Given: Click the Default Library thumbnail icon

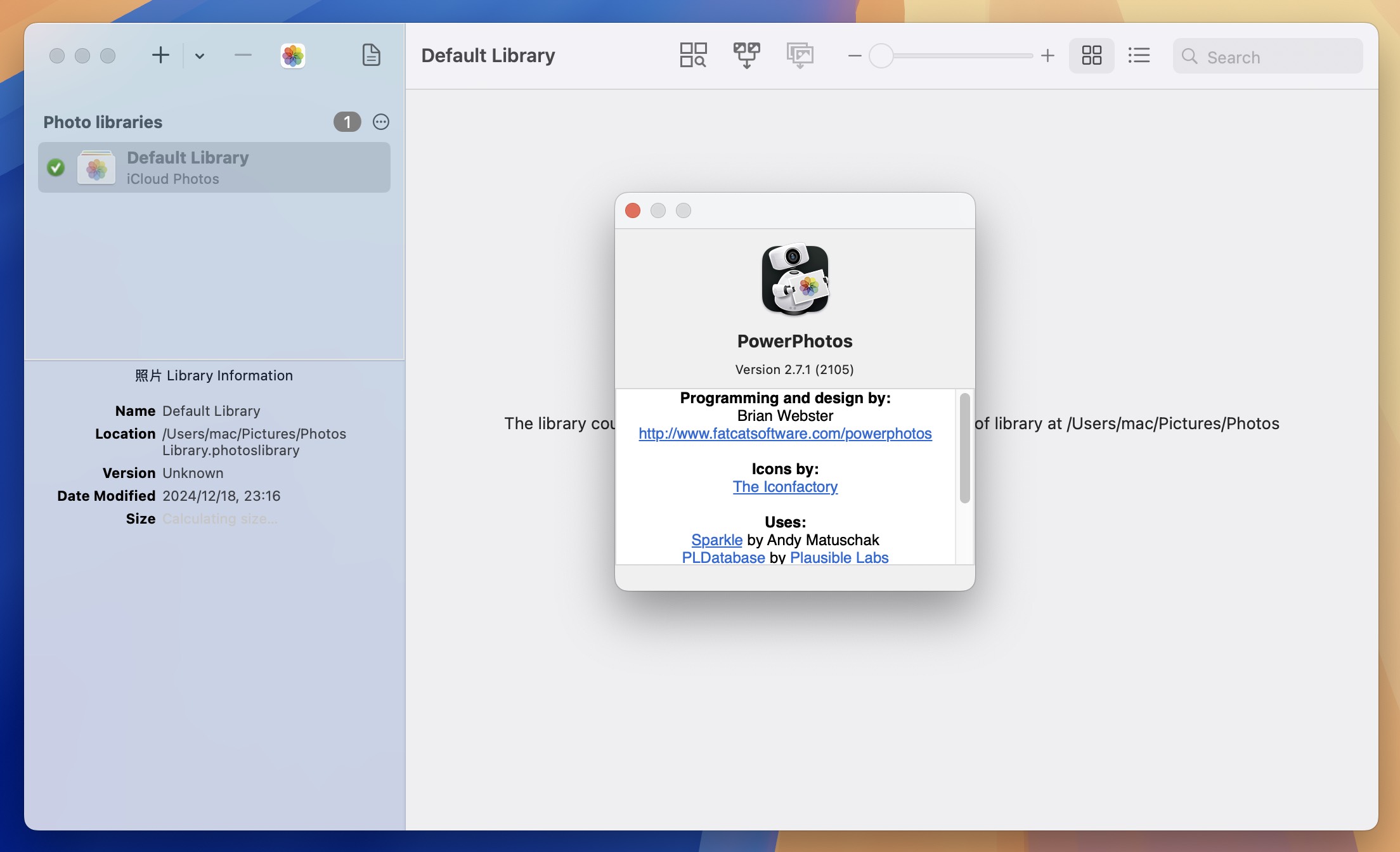Looking at the screenshot, I should coord(96,167).
